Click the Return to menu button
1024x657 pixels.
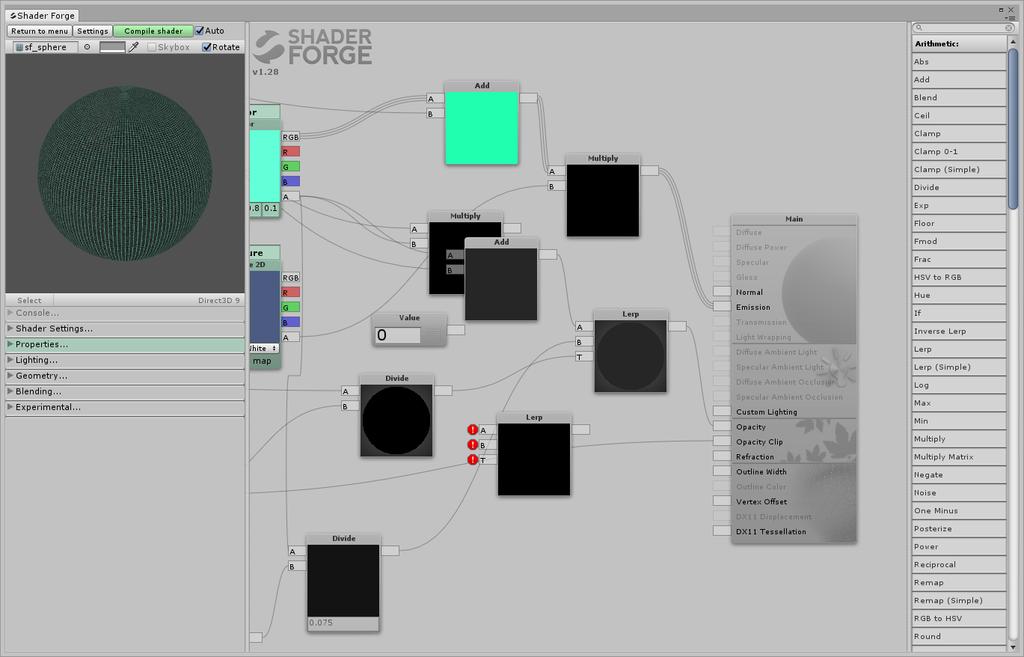[39, 31]
